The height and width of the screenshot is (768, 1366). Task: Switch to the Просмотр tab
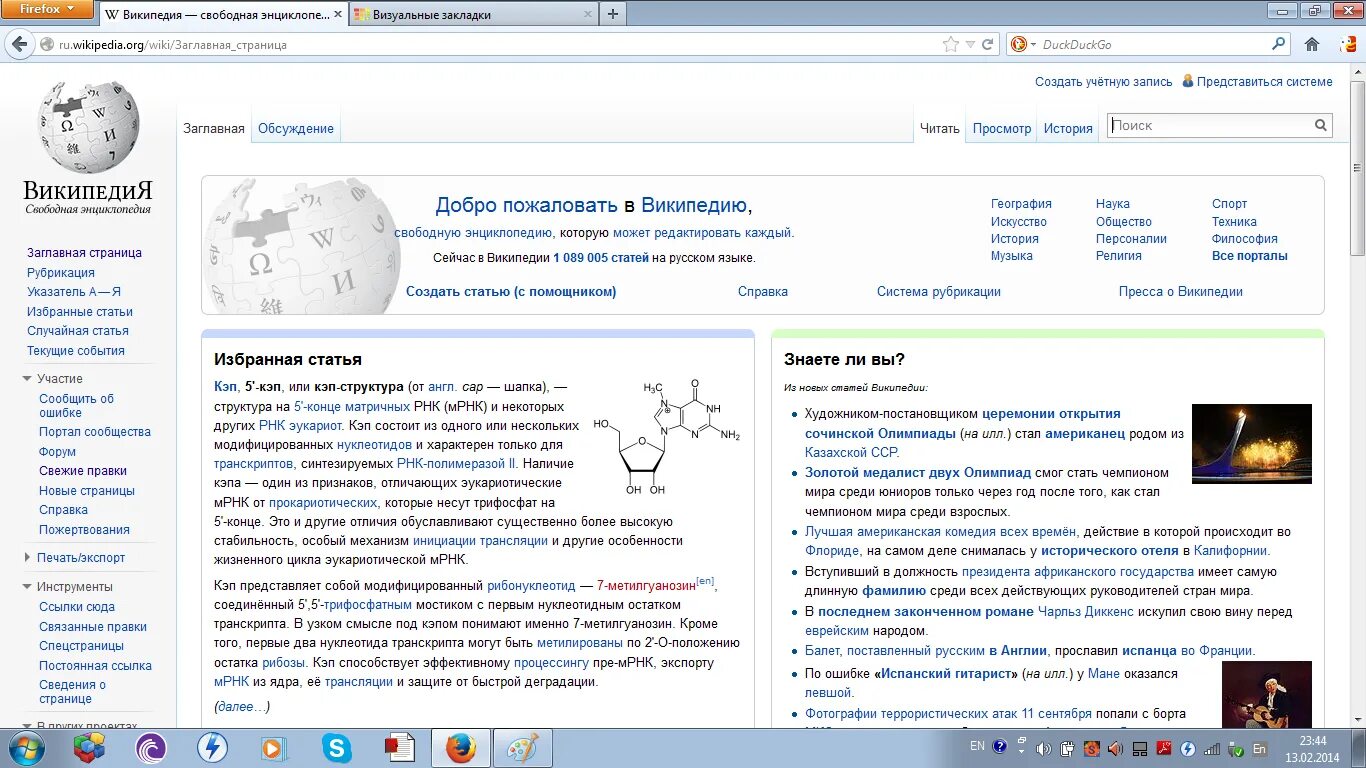1002,128
